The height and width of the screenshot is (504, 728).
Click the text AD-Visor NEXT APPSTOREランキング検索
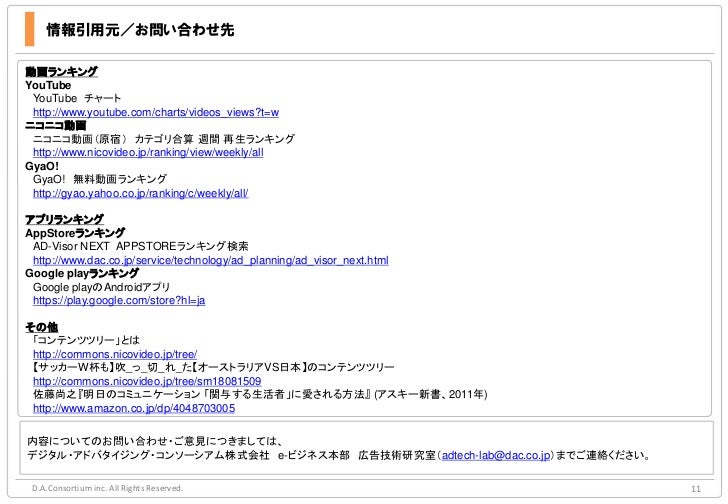click(141, 246)
